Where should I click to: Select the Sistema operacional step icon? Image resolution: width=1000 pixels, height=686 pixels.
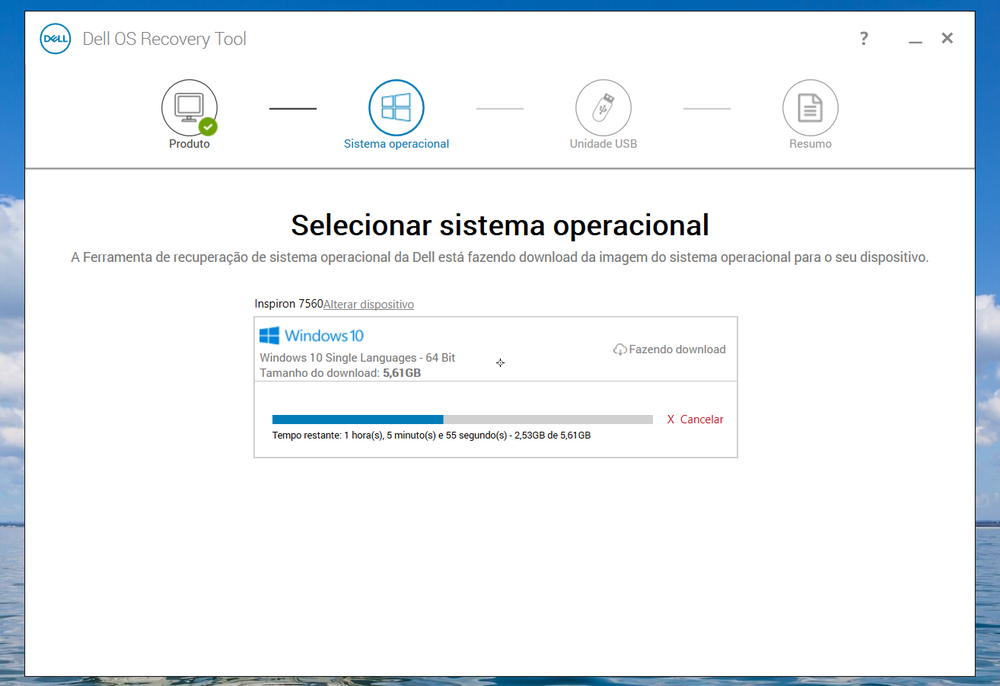pos(396,107)
